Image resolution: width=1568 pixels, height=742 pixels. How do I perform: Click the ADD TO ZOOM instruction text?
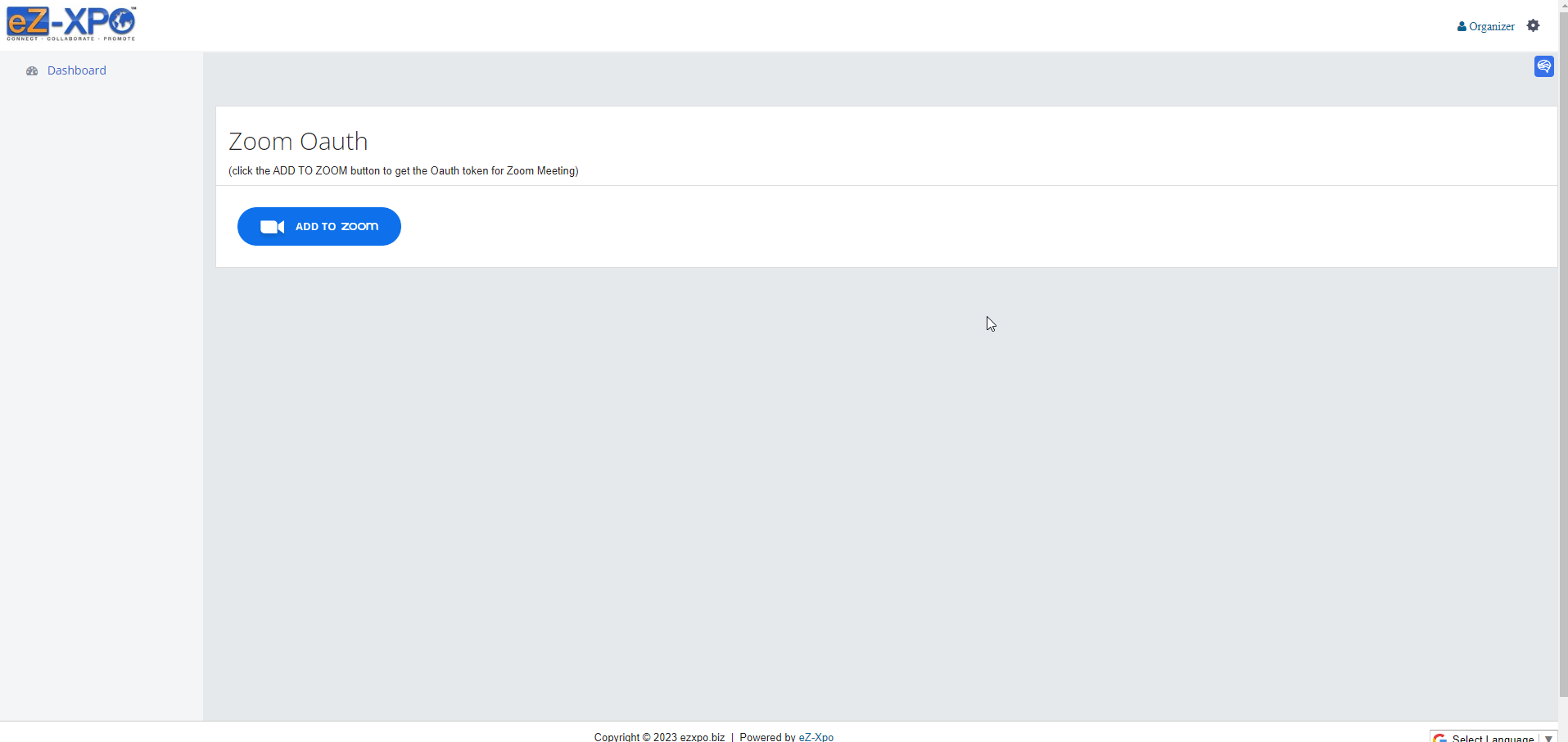click(404, 171)
